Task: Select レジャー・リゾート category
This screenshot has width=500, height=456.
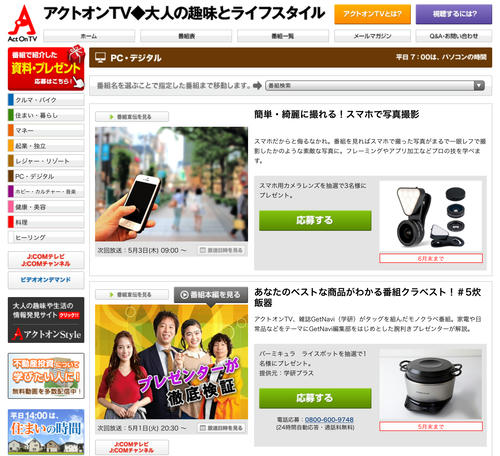Action: [46, 161]
